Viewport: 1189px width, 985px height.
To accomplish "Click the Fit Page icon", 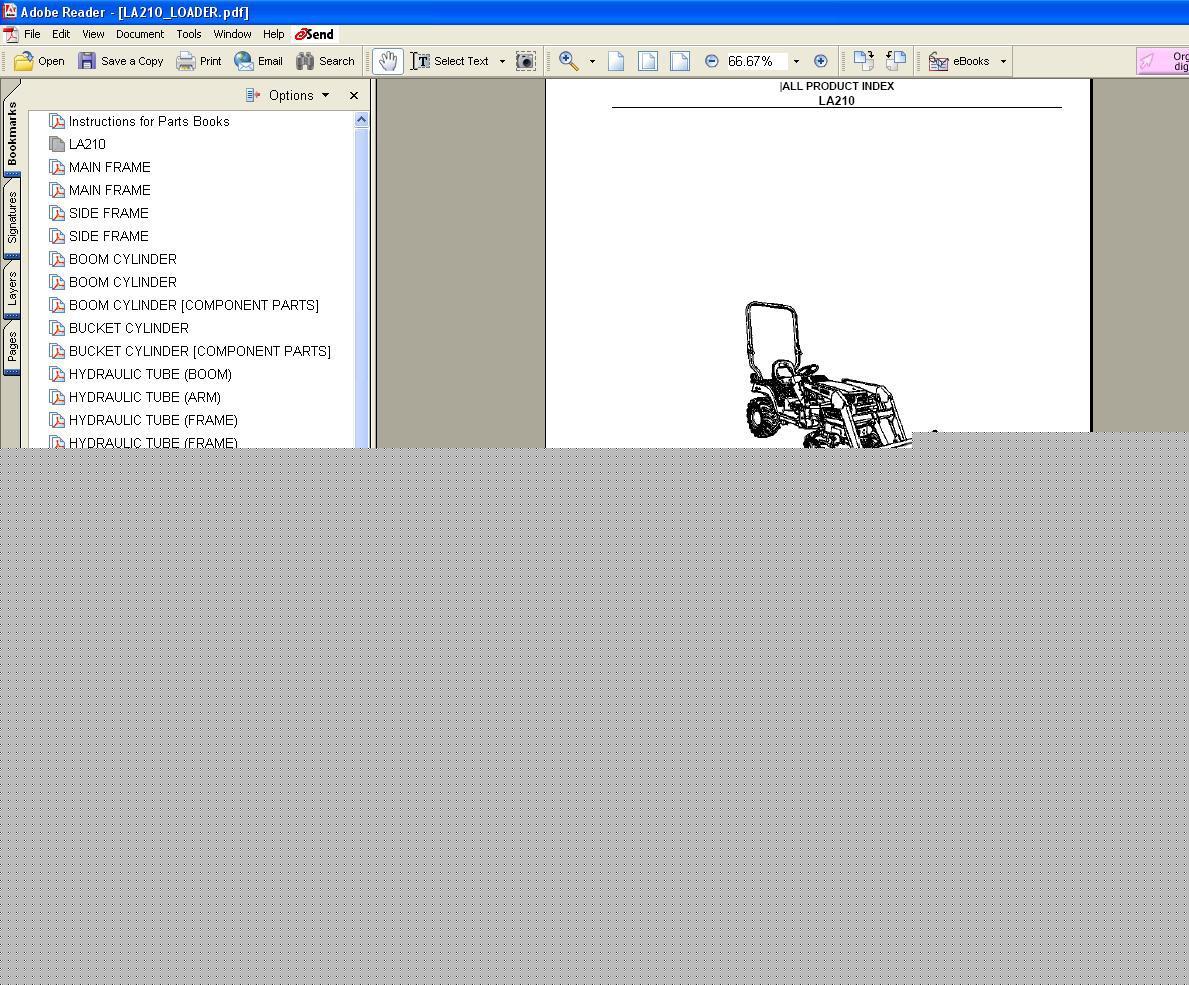I will [648, 61].
